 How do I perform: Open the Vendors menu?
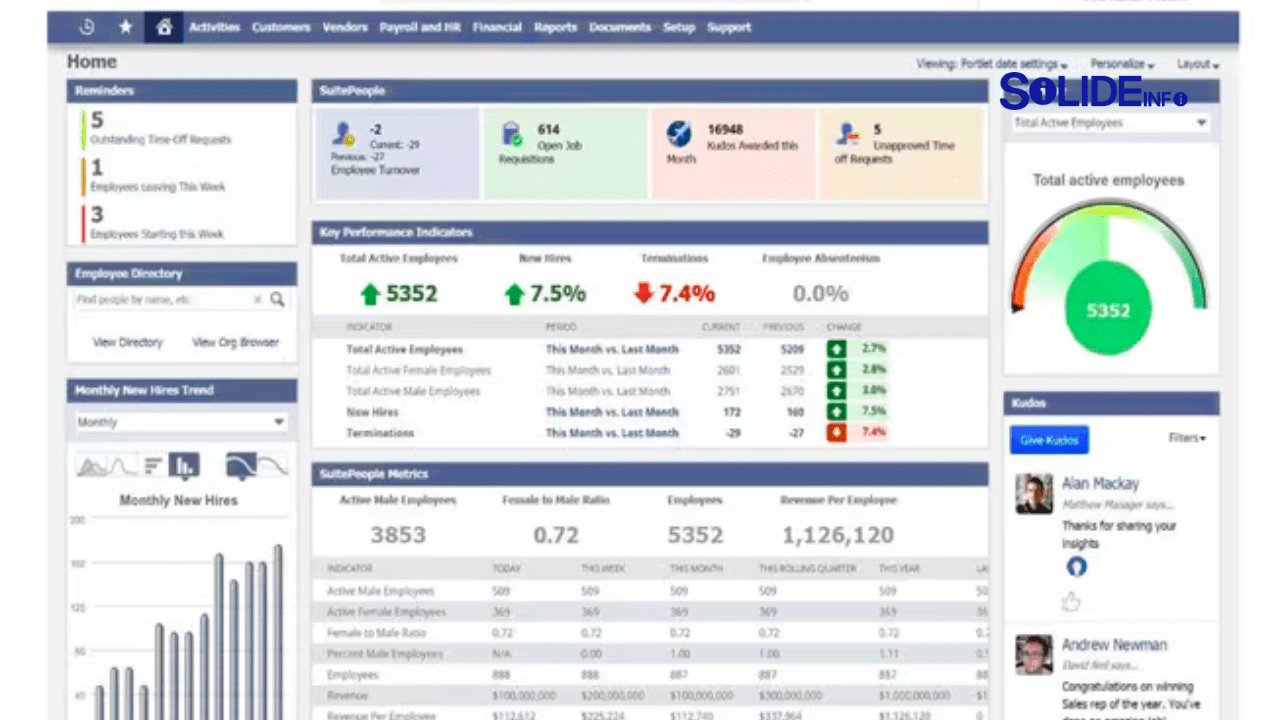coord(345,27)
